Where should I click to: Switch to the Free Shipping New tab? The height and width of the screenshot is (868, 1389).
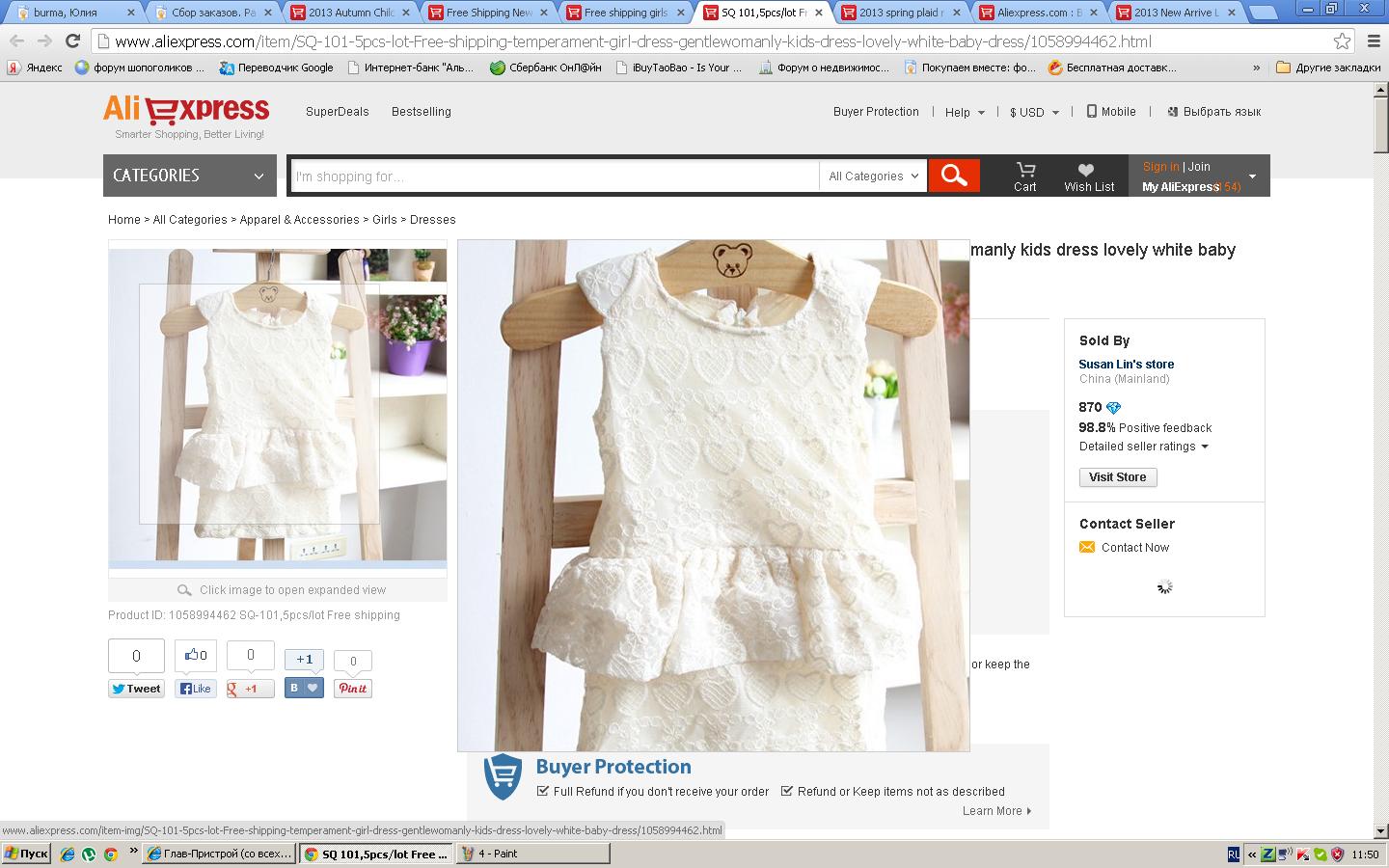coord(489,13)
